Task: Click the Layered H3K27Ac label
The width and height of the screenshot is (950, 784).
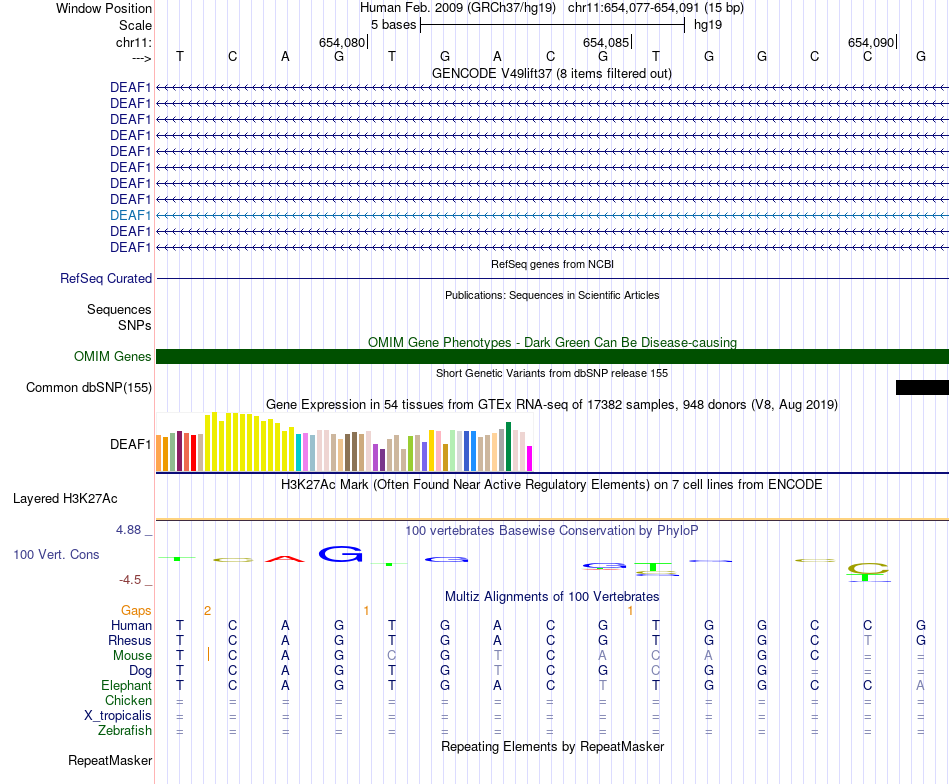Action: coord(65,499)
